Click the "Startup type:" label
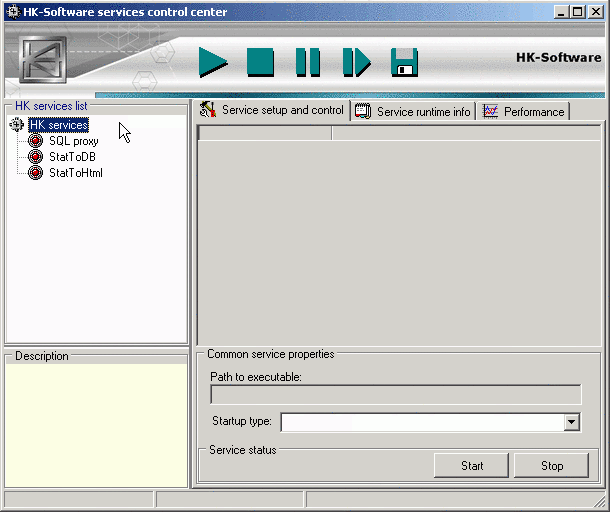The image size is (610, 512). pos(242,421)
